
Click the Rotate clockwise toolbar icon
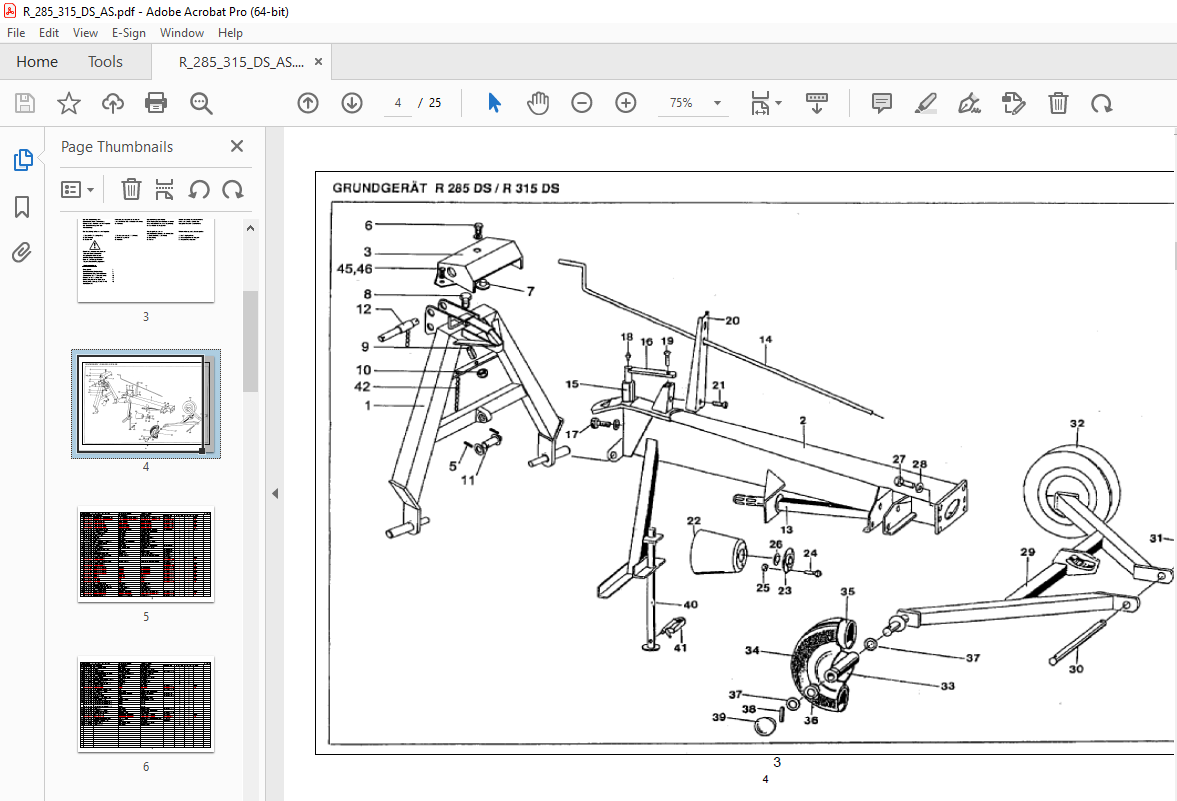(x=1101, y=103)
